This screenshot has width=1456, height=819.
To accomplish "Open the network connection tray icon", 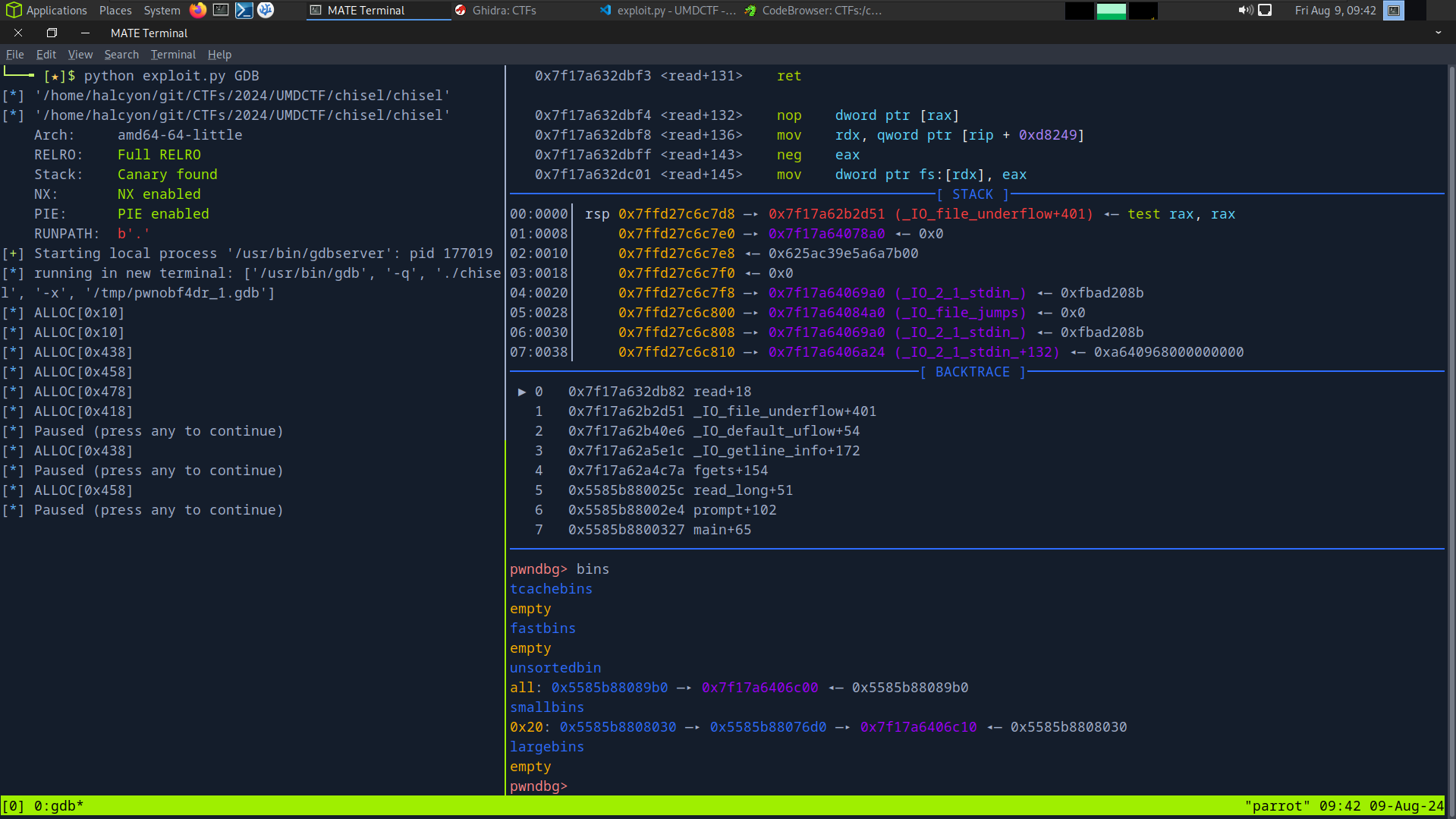I will pyautogui.click(x=1265, y=10).
